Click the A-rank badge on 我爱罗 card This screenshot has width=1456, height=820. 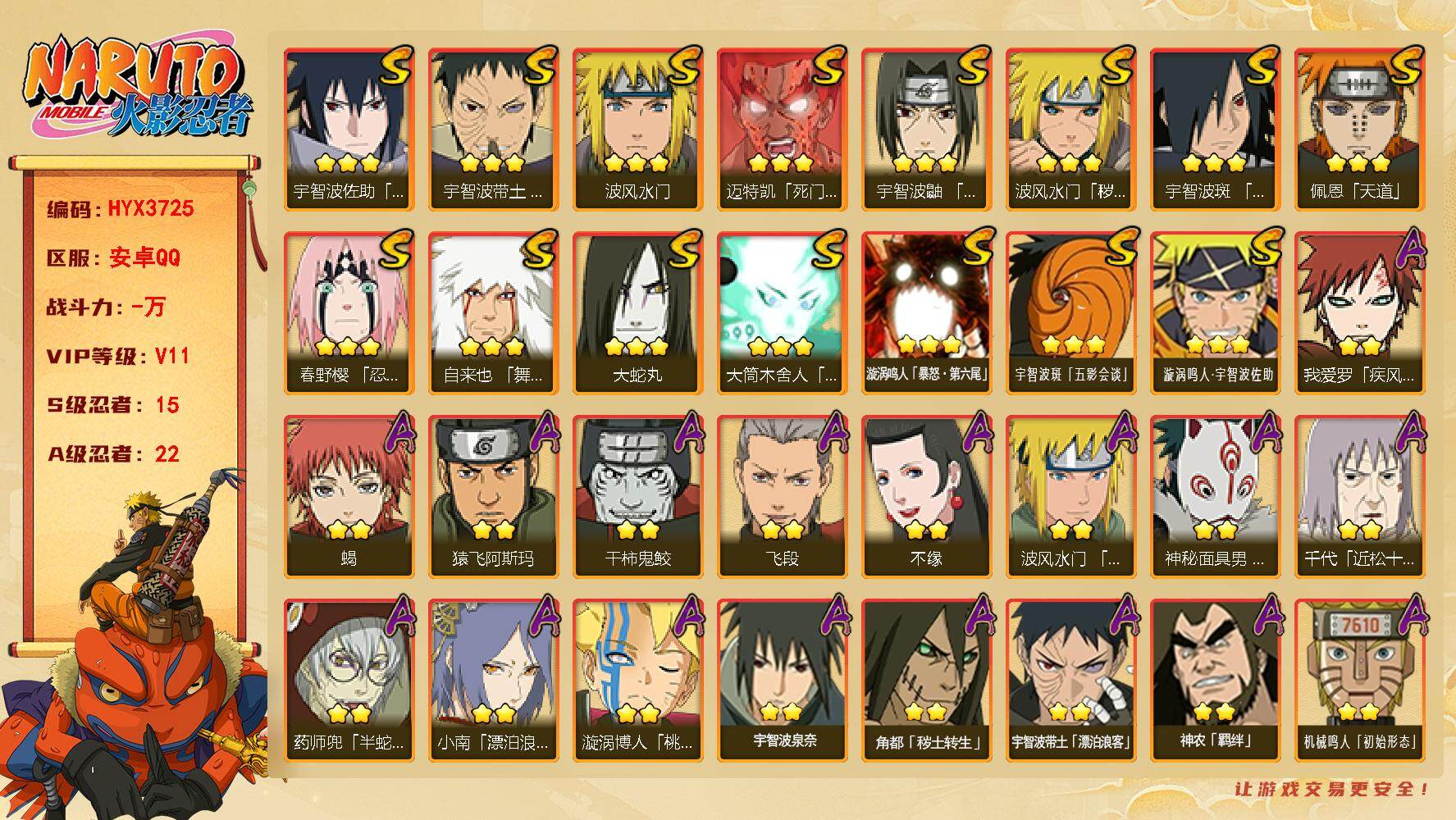(x=1408, y=248)
